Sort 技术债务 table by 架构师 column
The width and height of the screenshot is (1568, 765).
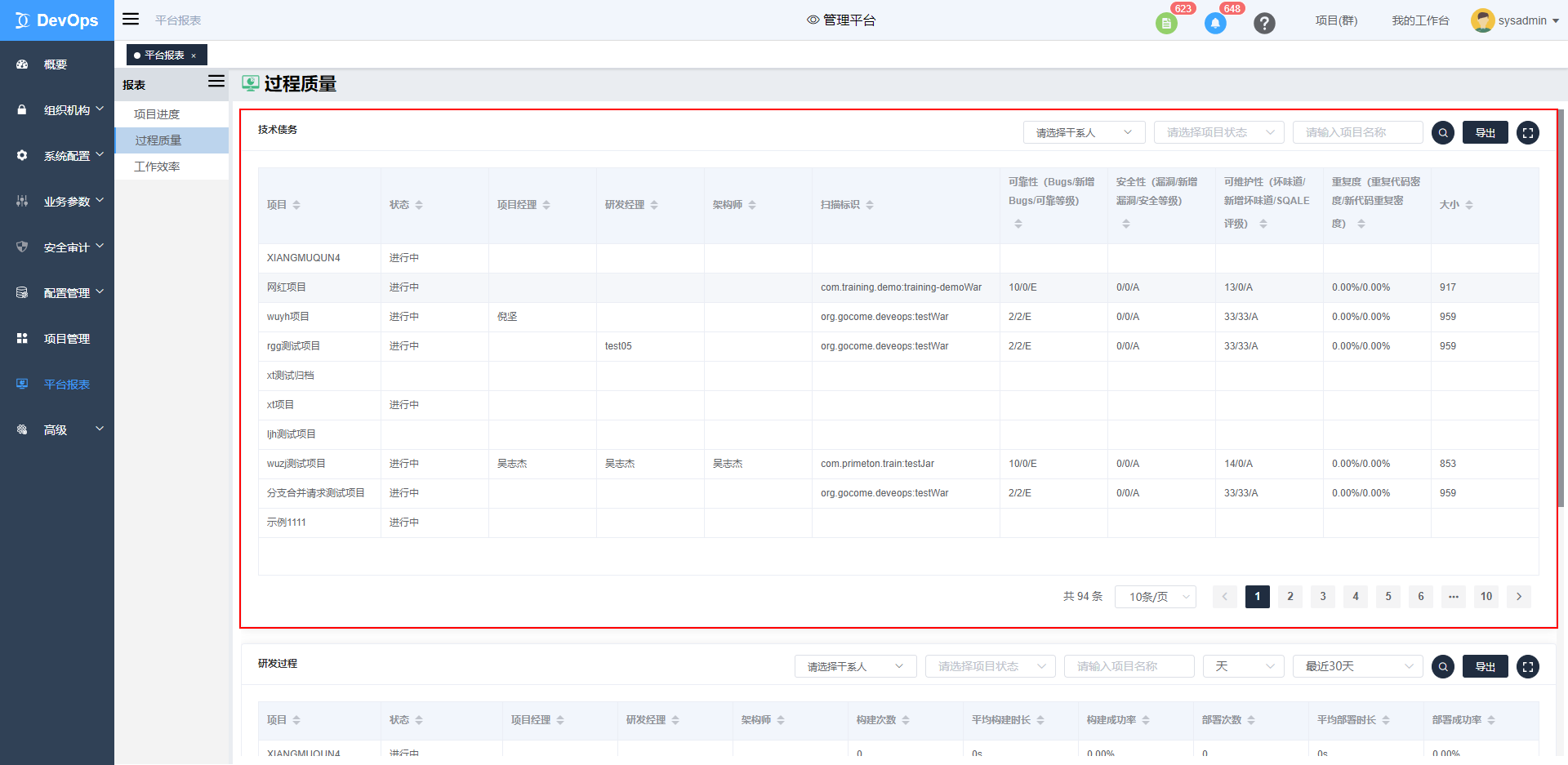pos(752,205)
